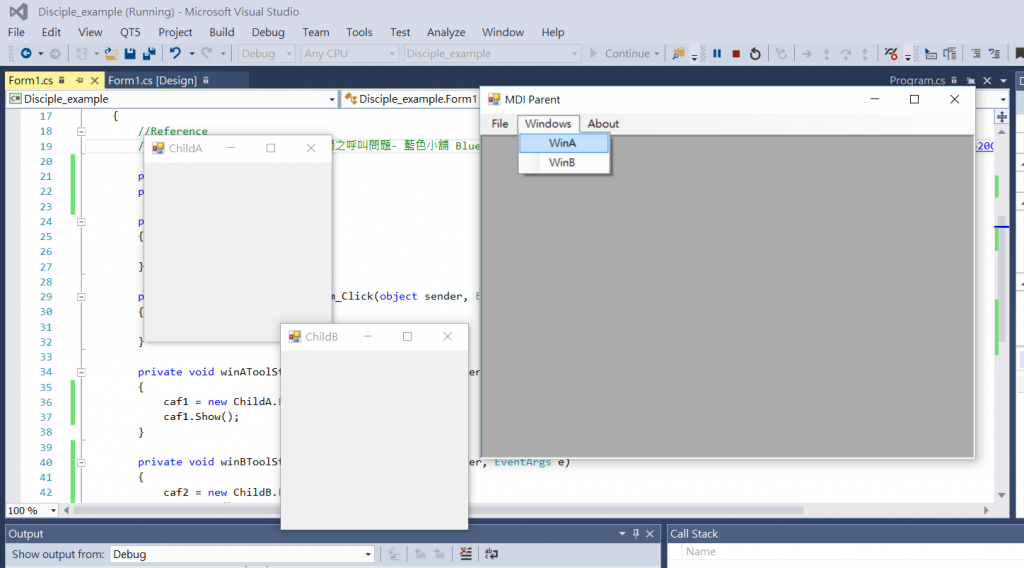The height and width of the screenshot is (568, 1024).
Task: Open the Output panel window position dropdown
Action: pyautogui.click(x=622, y=533)
